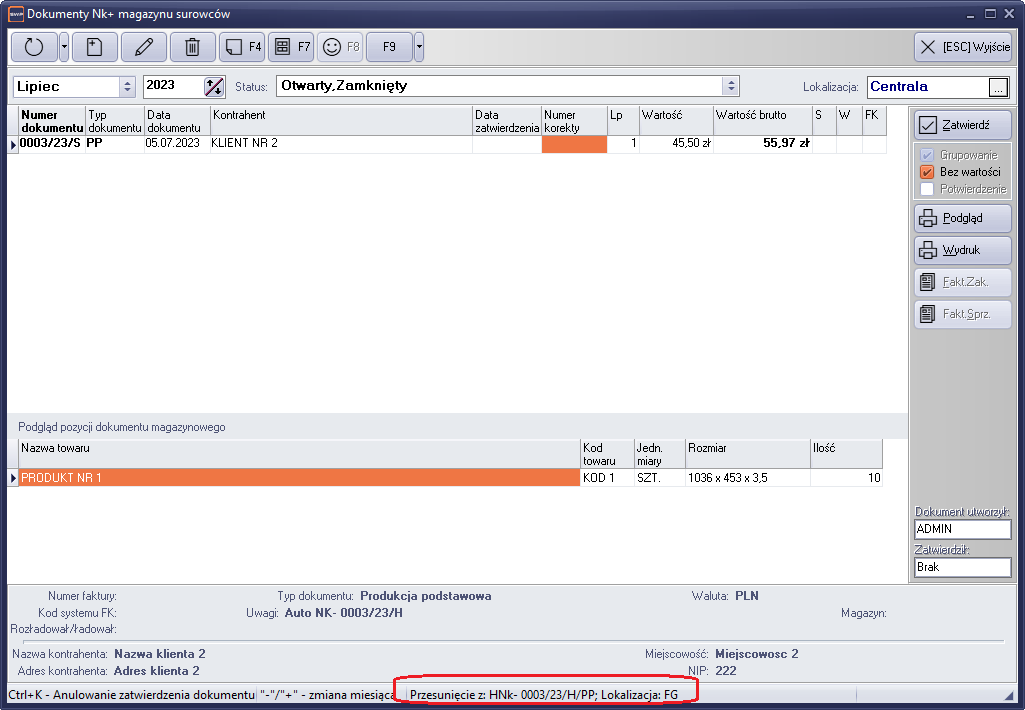Screen dimensions: 1025x710
Task: Toggle the Grupowanie checkbox
Action: [927, 156]
